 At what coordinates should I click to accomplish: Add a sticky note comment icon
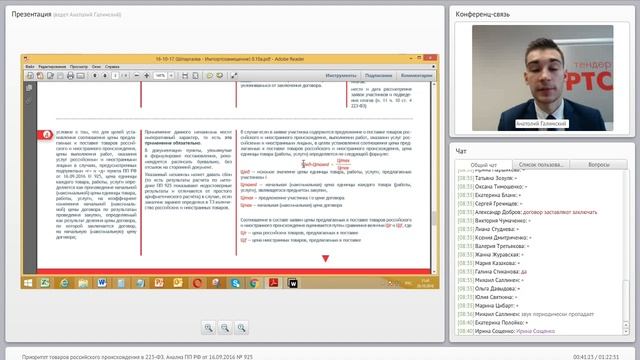(x=209, y=76)
